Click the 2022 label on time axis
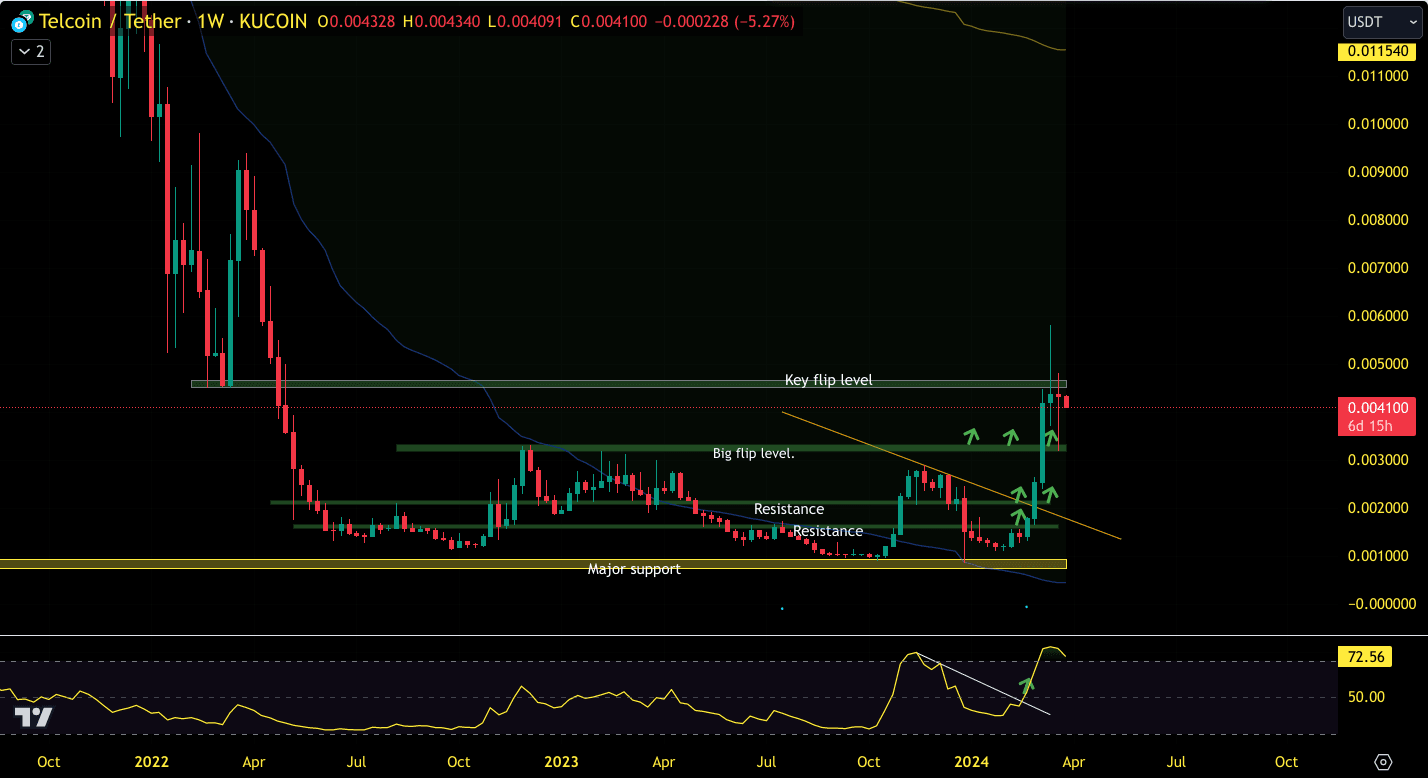 pyautogui.click(x=151, y=762)
